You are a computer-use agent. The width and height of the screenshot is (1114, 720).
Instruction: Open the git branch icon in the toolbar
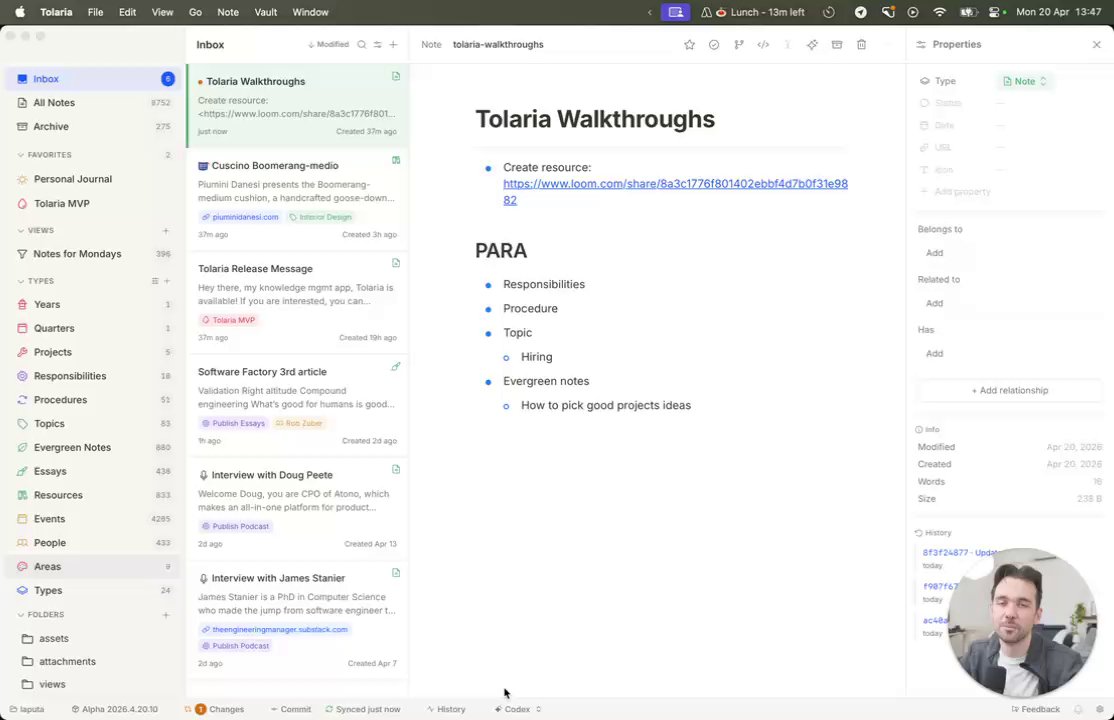coord(739,45)
